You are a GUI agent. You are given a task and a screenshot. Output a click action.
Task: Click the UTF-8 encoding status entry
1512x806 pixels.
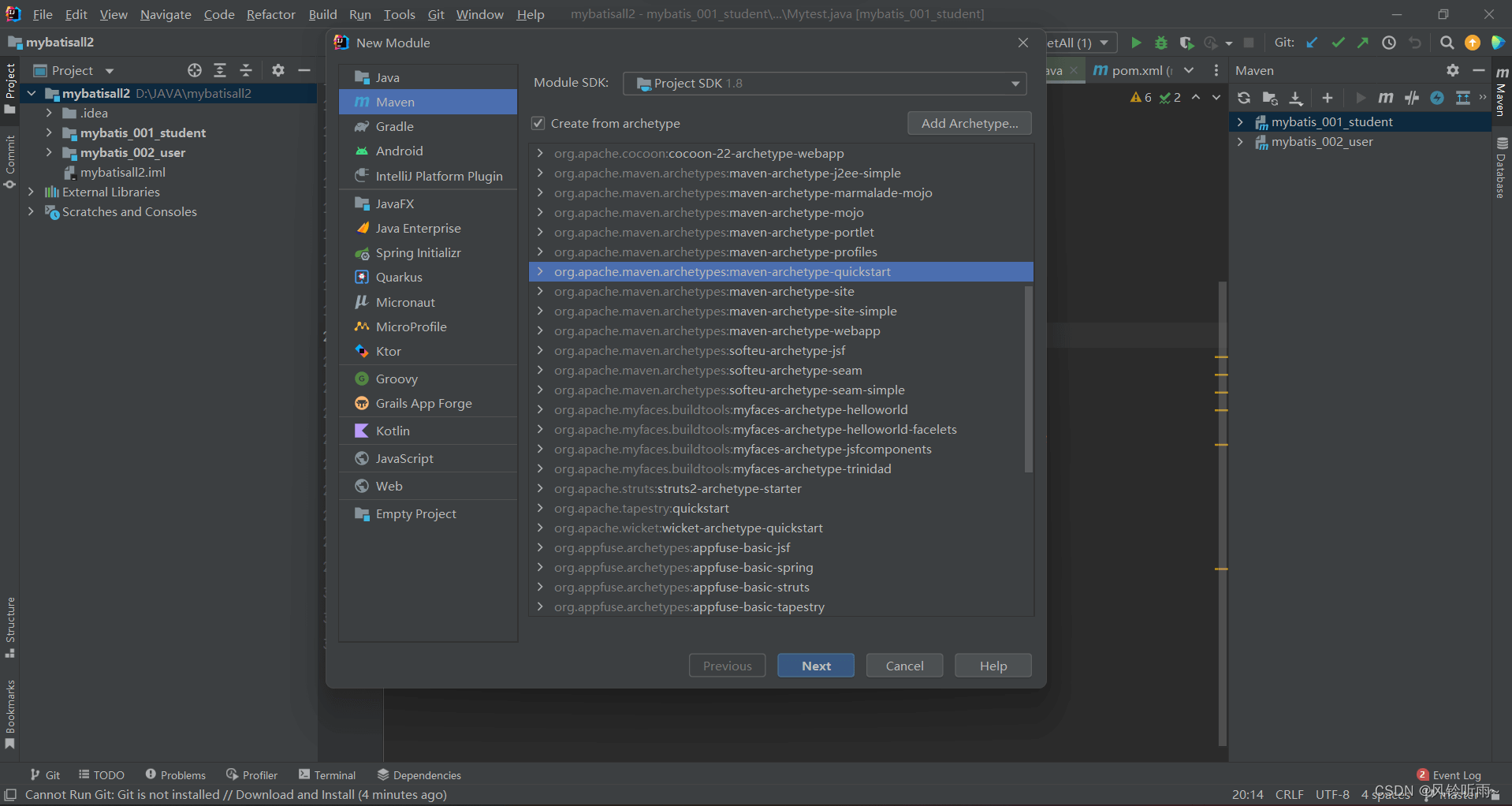(x=1332, y=794)
